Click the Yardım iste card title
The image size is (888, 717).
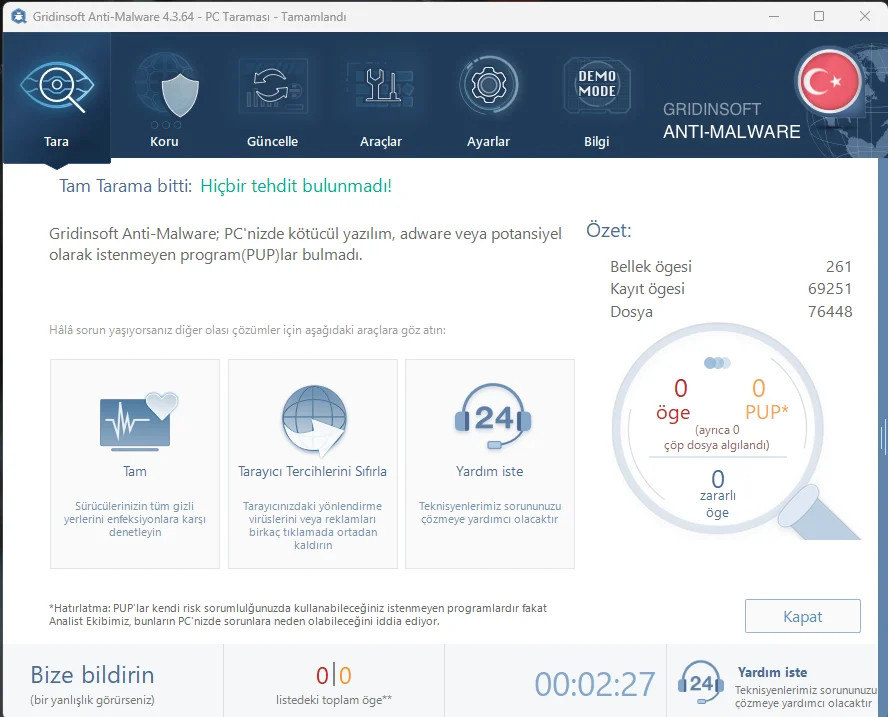(x=489, y=471)
